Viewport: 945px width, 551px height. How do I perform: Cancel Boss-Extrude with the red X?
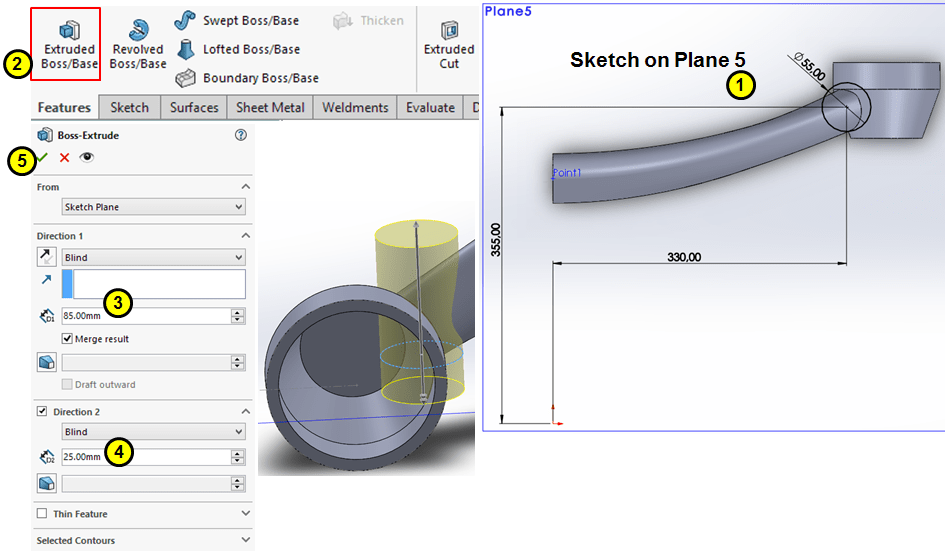pyautogui.click(x=65, y=158)
